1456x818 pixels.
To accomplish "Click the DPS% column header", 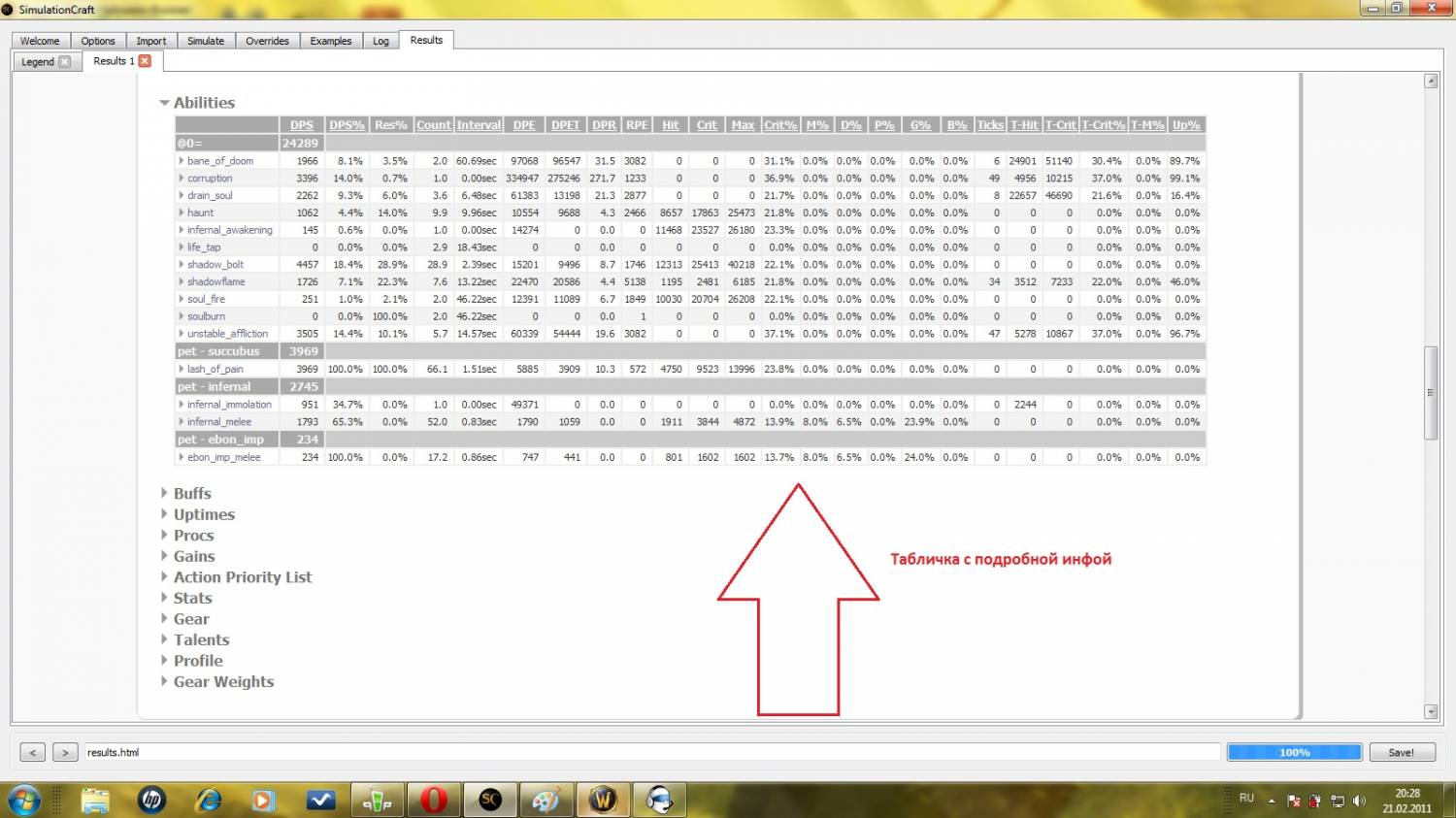I will click(347, 125).
